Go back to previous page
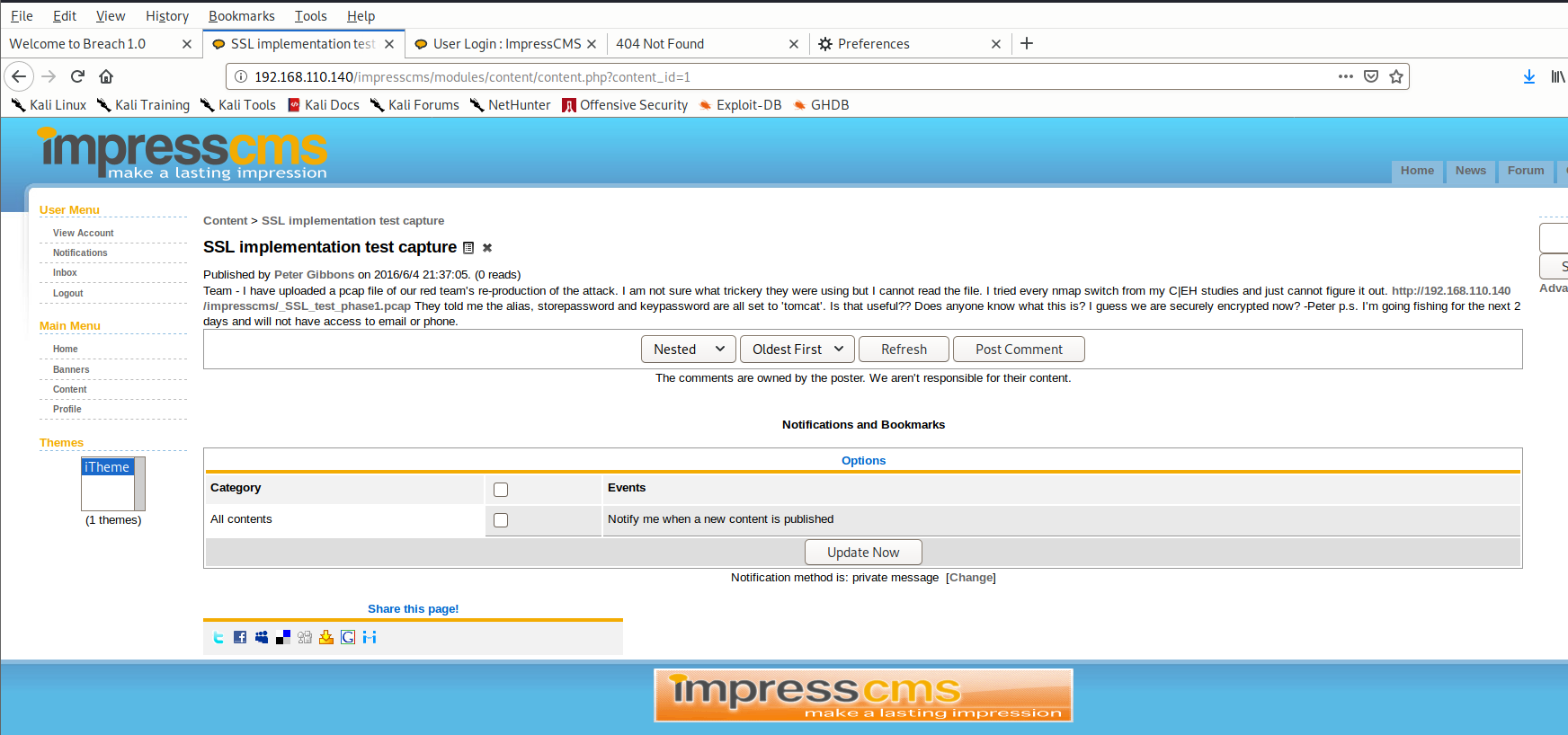 [19, 76]
